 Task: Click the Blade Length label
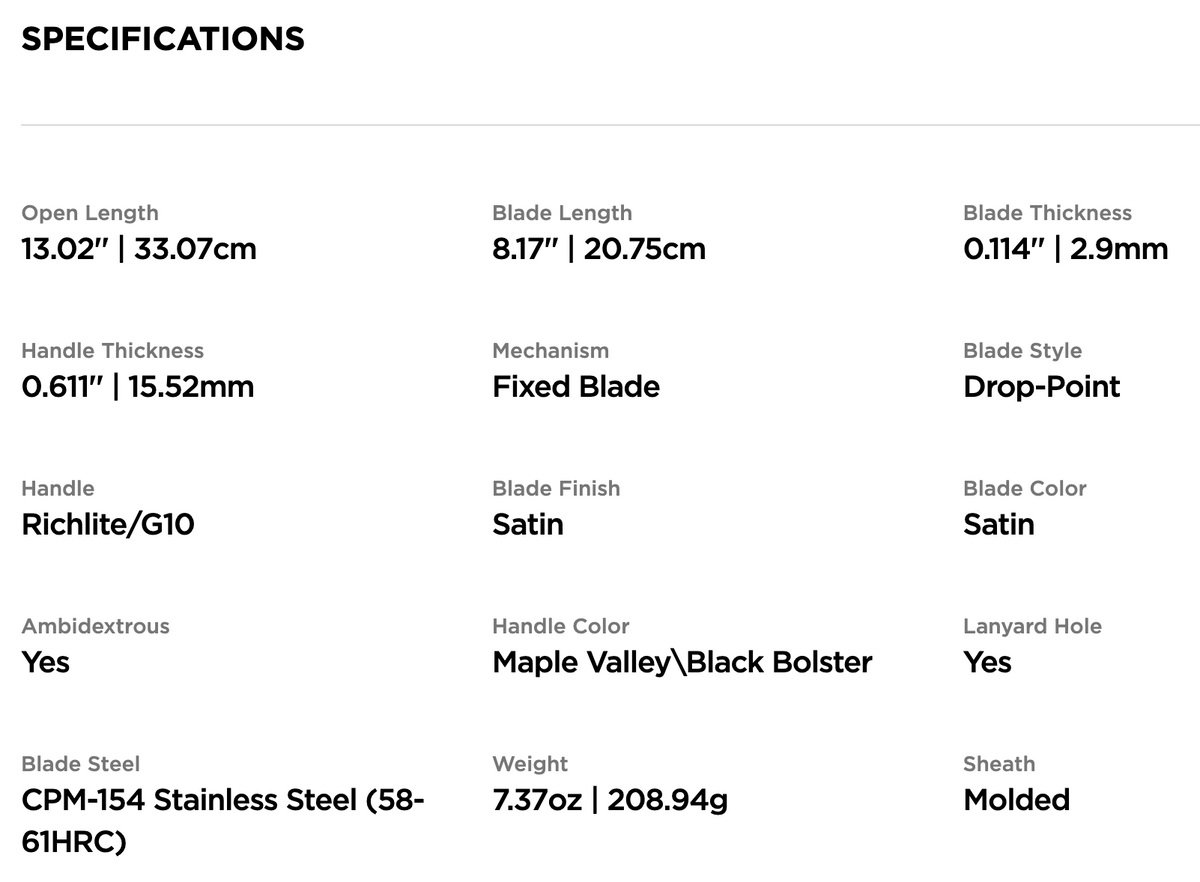tap(562, 213)
